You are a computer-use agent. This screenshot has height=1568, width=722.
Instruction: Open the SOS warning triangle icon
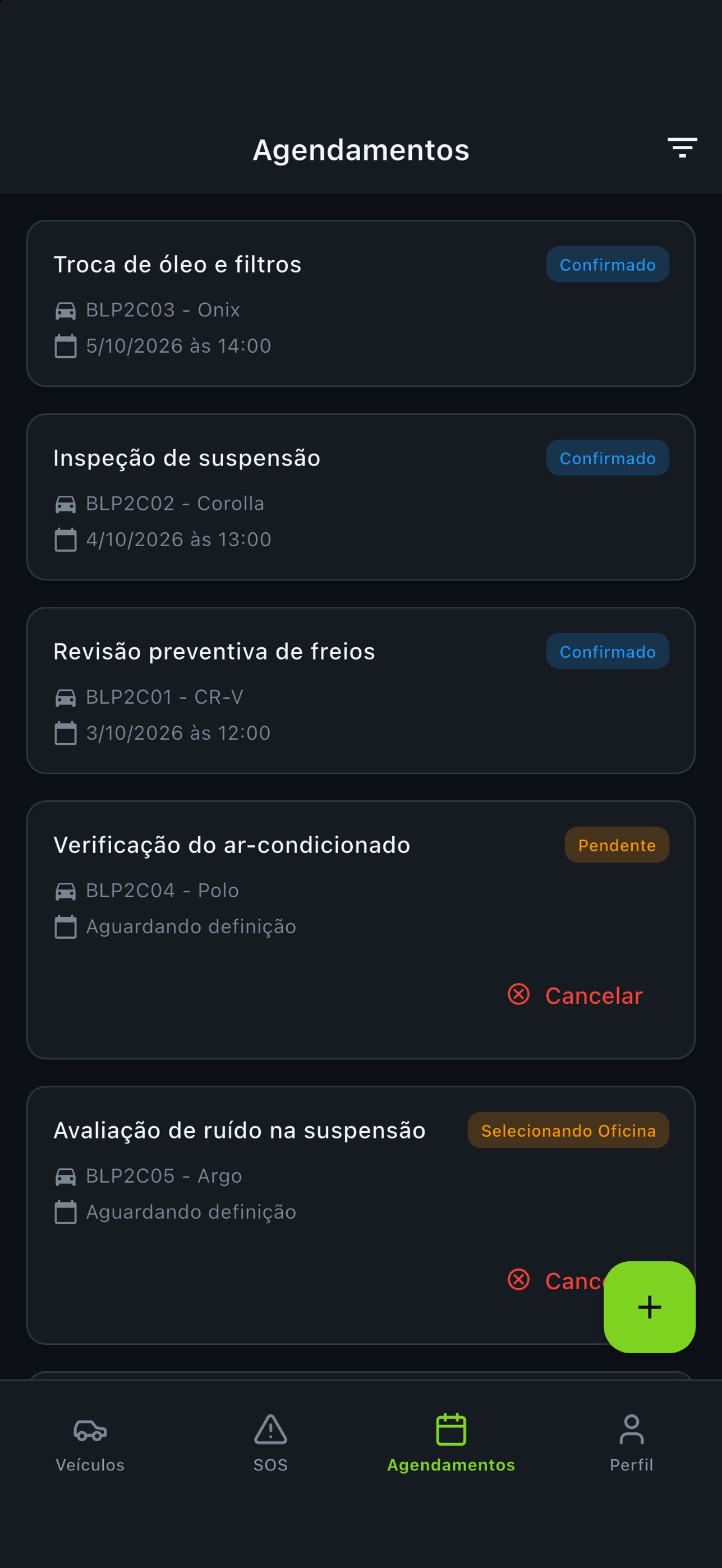(270, 1429)
